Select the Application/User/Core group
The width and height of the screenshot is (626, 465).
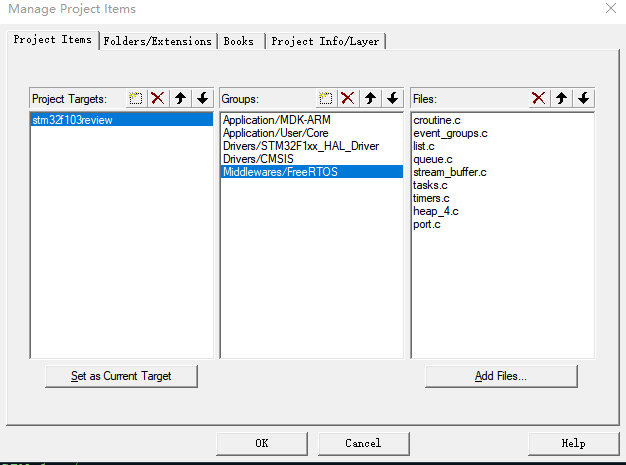(311, 133)
